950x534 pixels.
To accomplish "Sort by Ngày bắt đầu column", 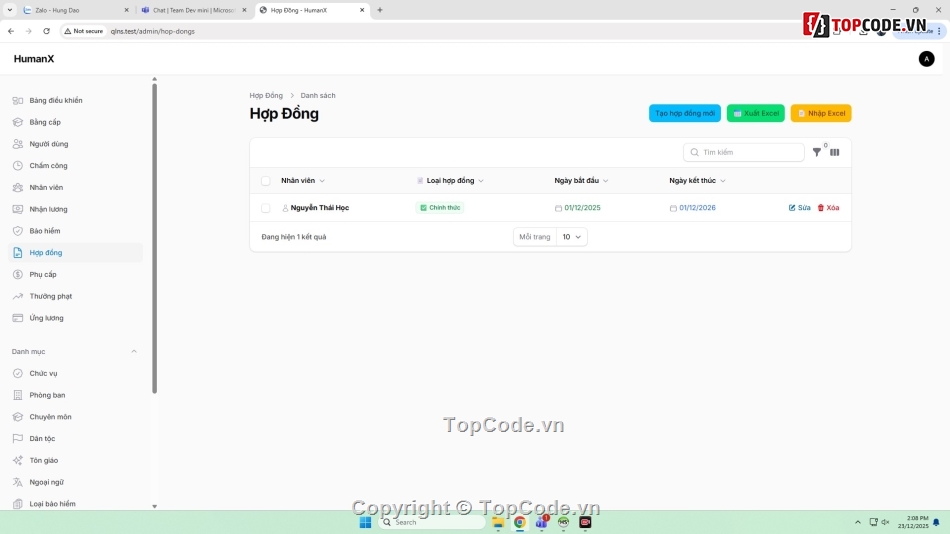I will tap(581, 181).
